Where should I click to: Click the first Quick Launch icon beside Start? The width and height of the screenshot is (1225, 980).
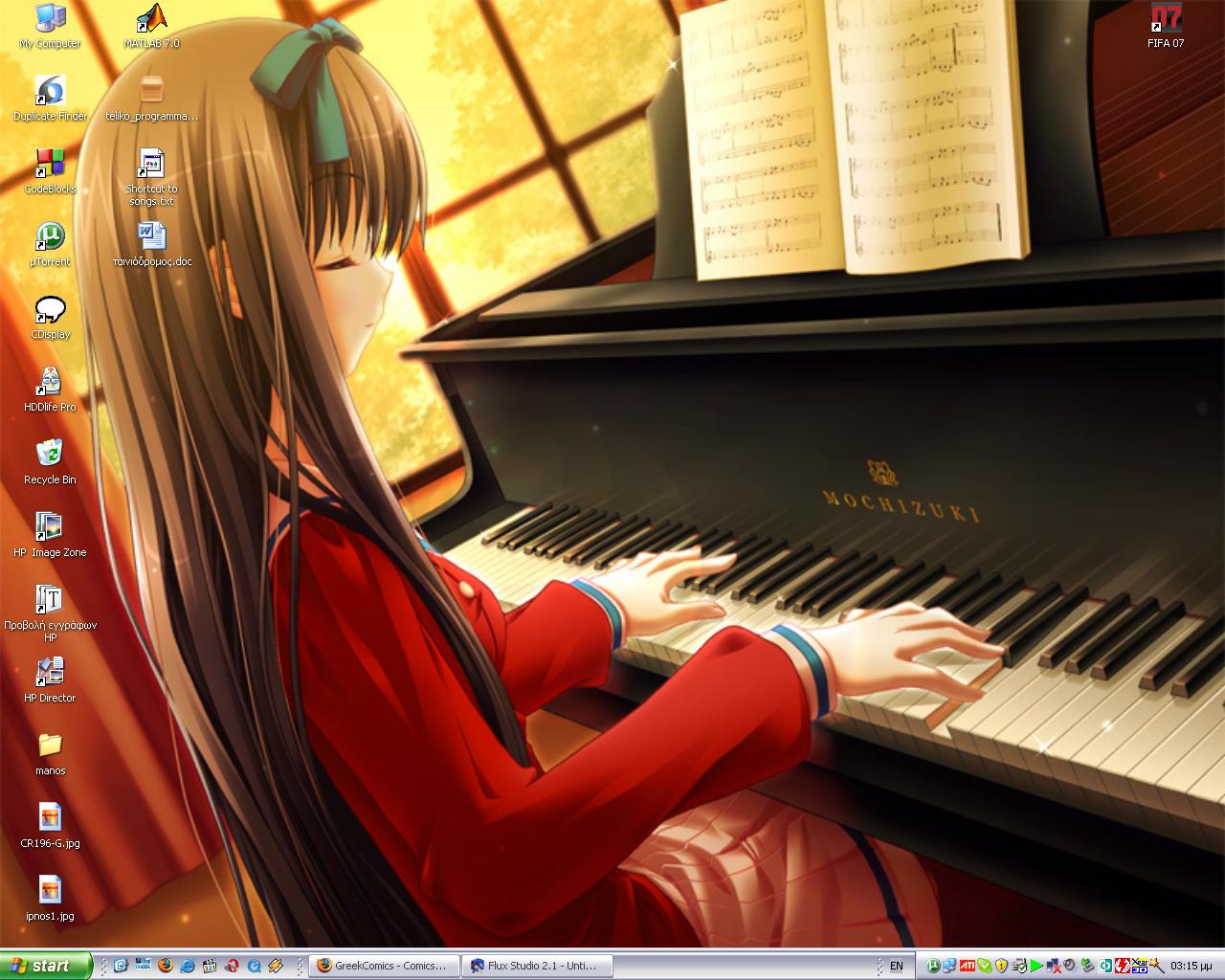pyautogui.click(x=121, y=966)
